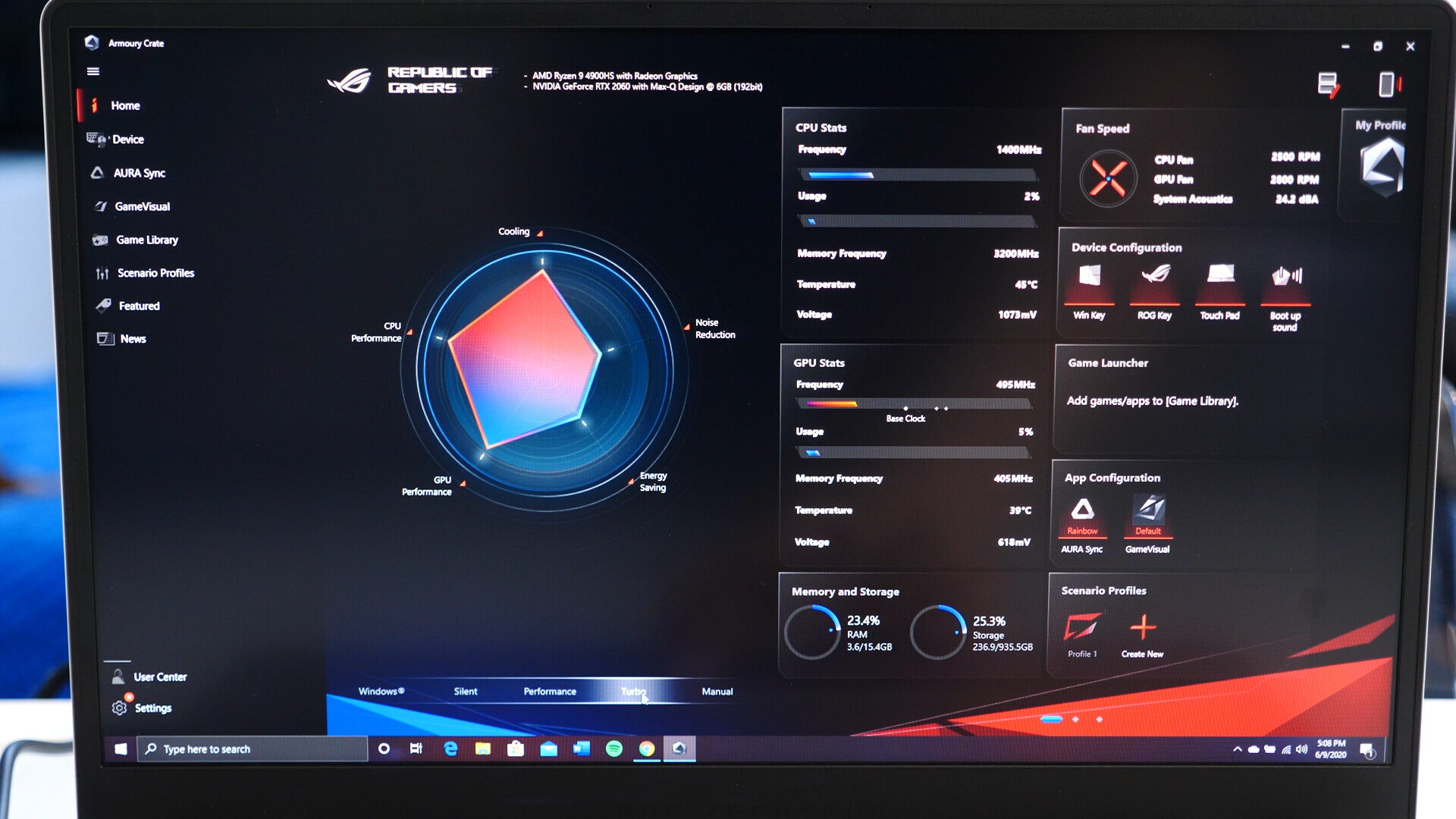Select the third dashboard page indicator
This screenshot has height=819, width=1456.
point(1100,719)
